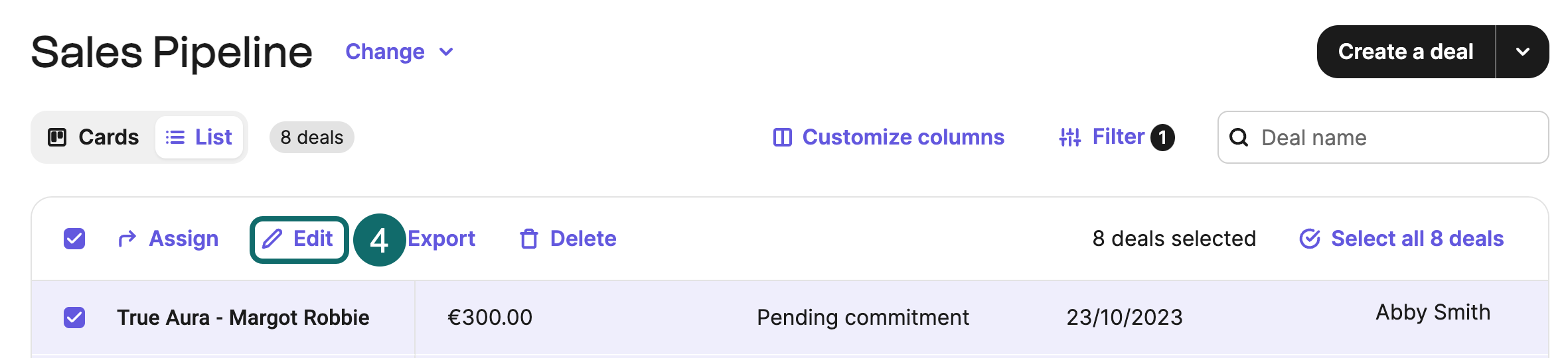This screenshot has width=1568, height=358.
Task: Focus the Deal name search field
Action: click(1383, 137)
